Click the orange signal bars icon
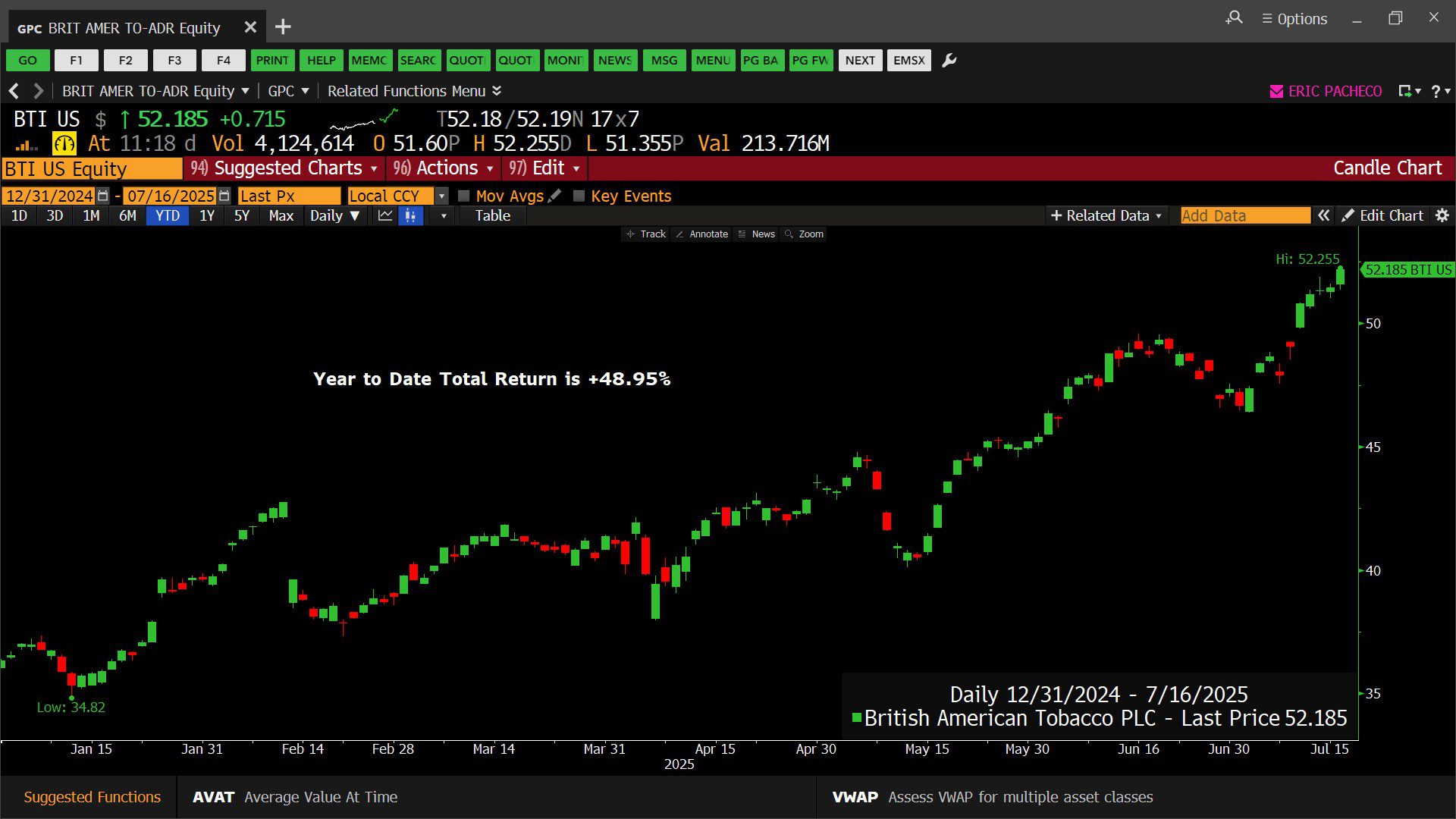This screenshot has width=1456, height=819. [x=26, y=145]
